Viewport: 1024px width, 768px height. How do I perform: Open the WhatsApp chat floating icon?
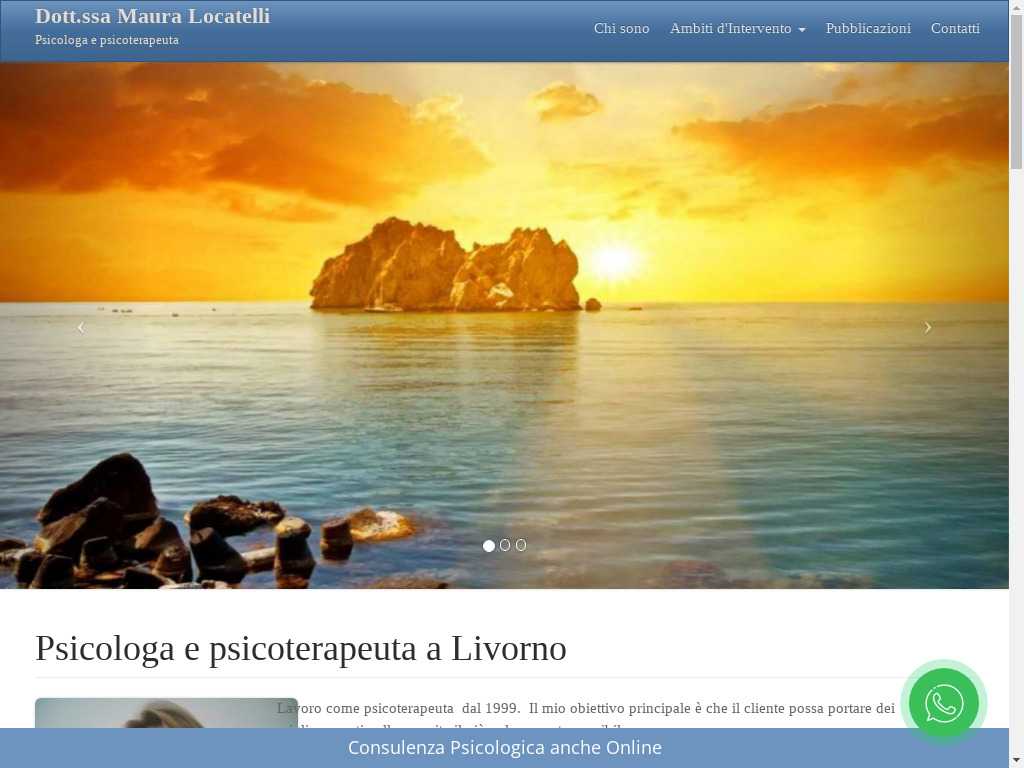[943, 703]
